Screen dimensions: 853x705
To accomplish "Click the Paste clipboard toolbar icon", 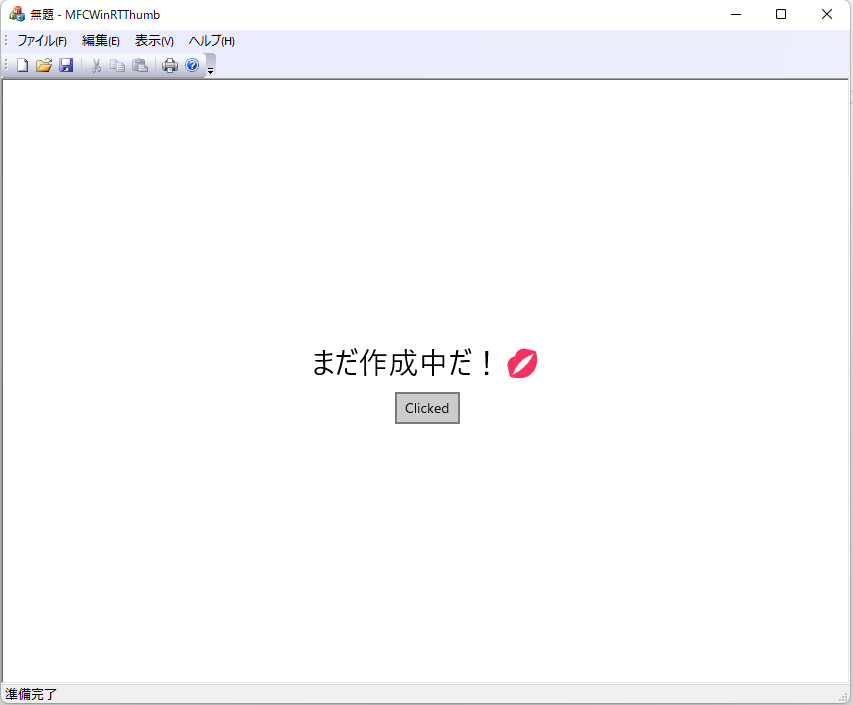I will (140, 65).
